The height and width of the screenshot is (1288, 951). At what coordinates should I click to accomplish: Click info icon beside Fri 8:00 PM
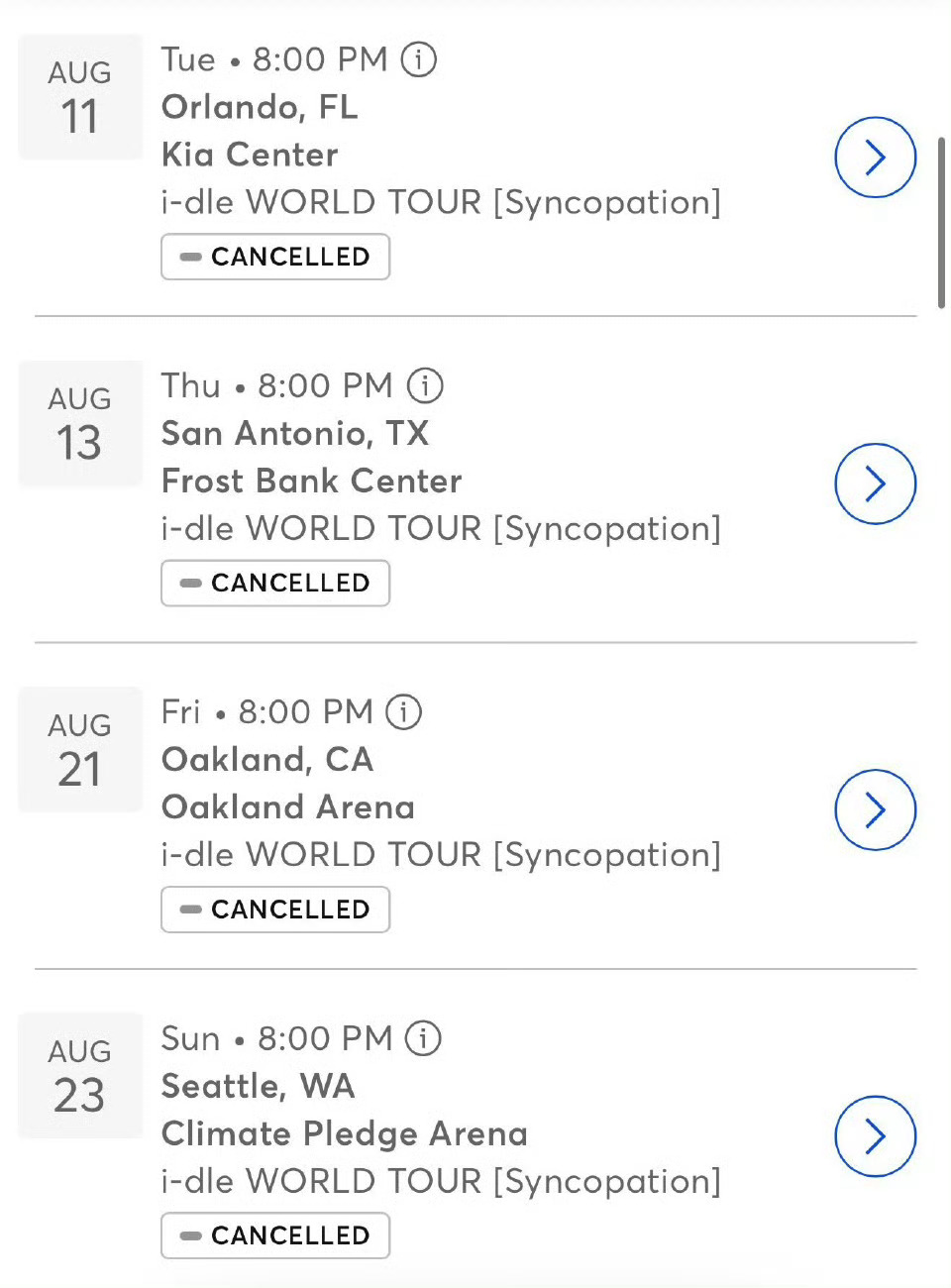pyautogui.click(x=403, y=711)
